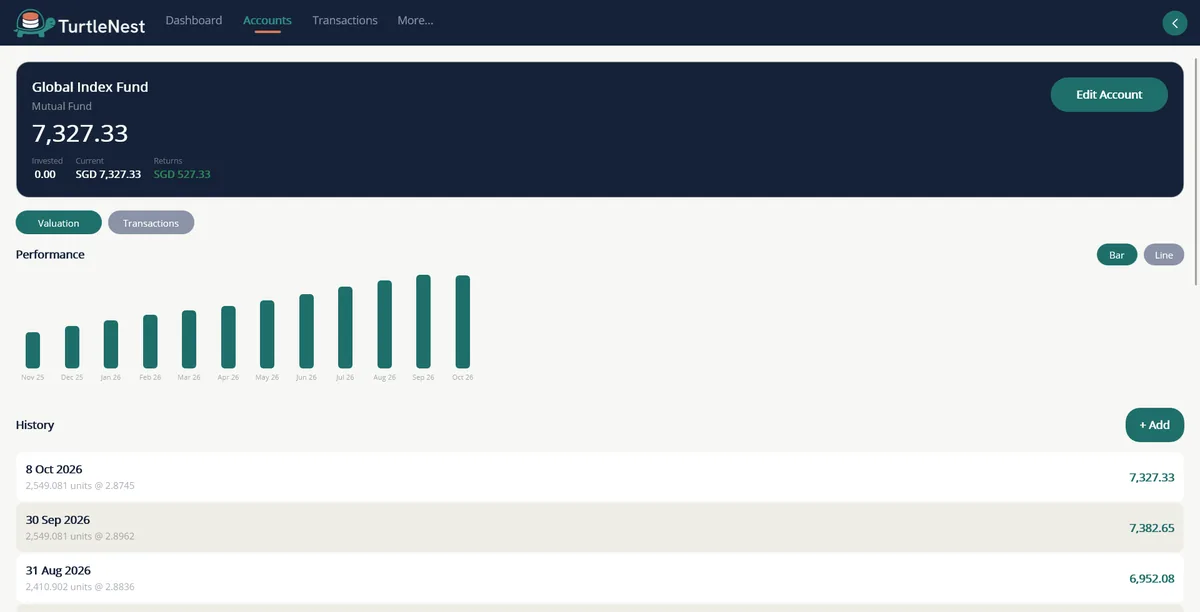
Task: Open Transactions in the top navigation
Action: click(x=345, y=20)
